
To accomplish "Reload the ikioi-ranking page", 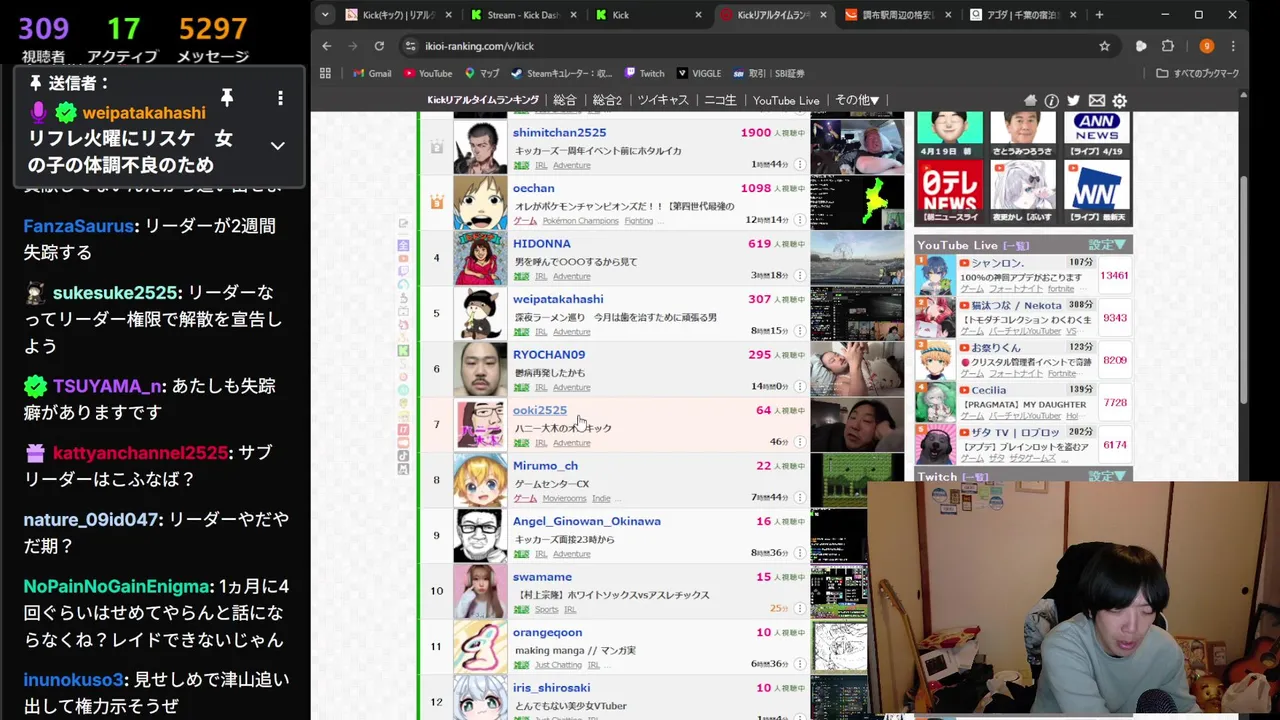I will pos(379,46).
